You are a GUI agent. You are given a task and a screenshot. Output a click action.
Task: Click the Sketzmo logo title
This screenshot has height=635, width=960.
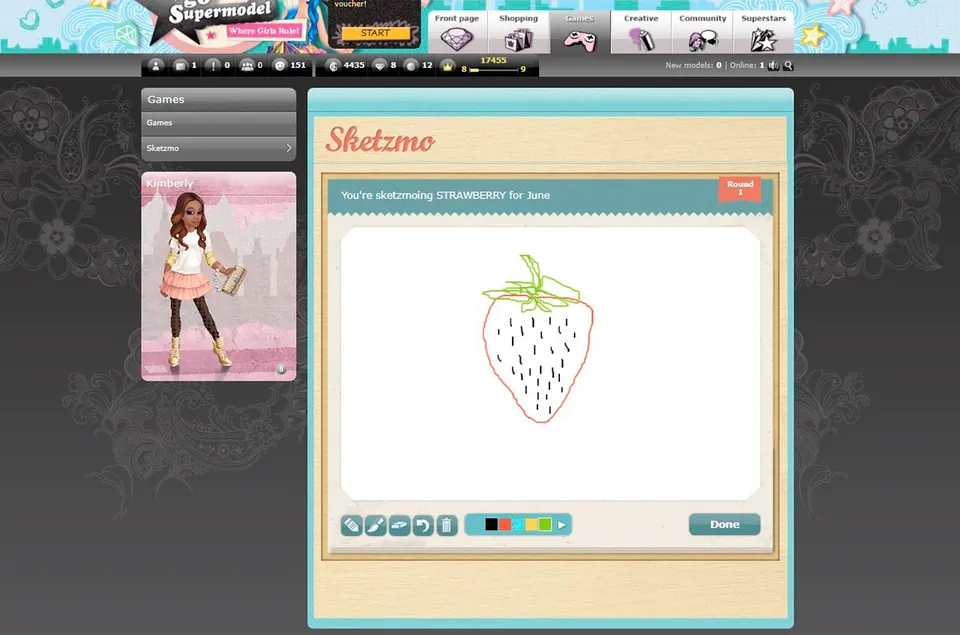[380, 140]
